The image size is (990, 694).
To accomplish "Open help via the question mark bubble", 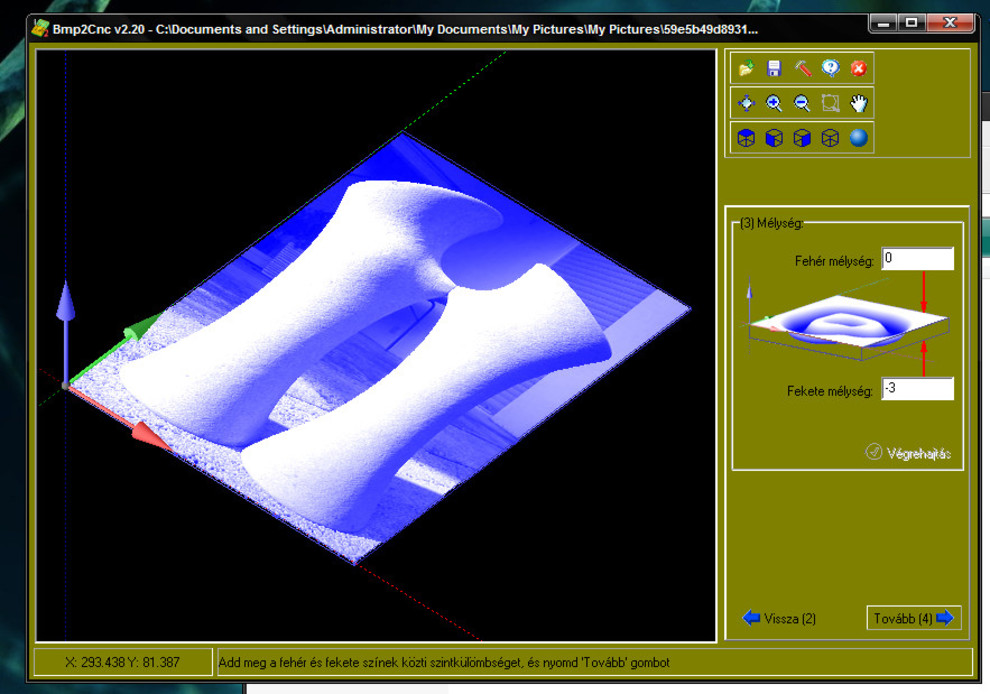I will (830, 68).
